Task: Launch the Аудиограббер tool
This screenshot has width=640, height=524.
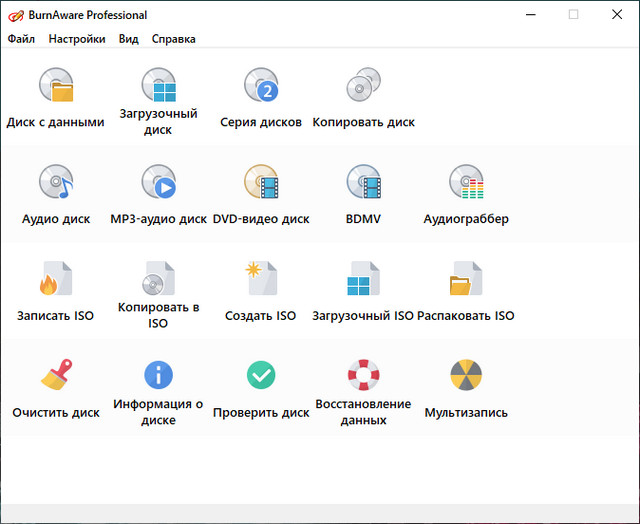Action: [466, 184]
